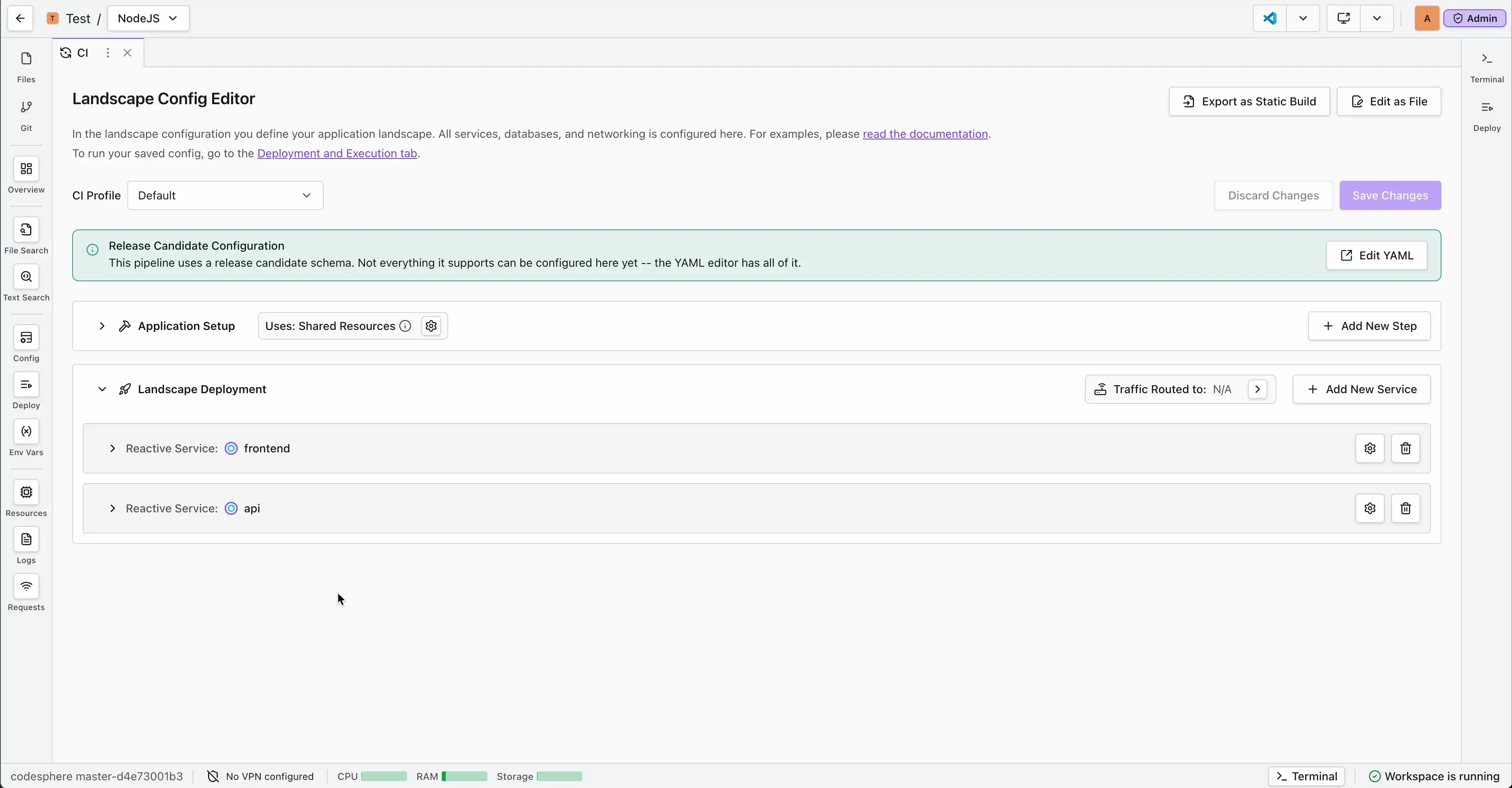Click Export as Static Build
The width and height of the screenshot is (1512, 788).
tap(1249, 101)
